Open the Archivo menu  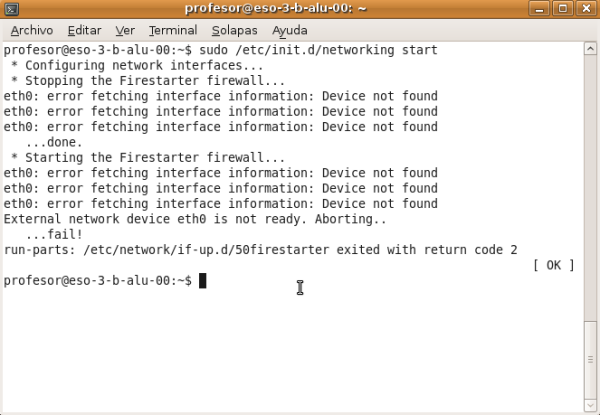31,30
